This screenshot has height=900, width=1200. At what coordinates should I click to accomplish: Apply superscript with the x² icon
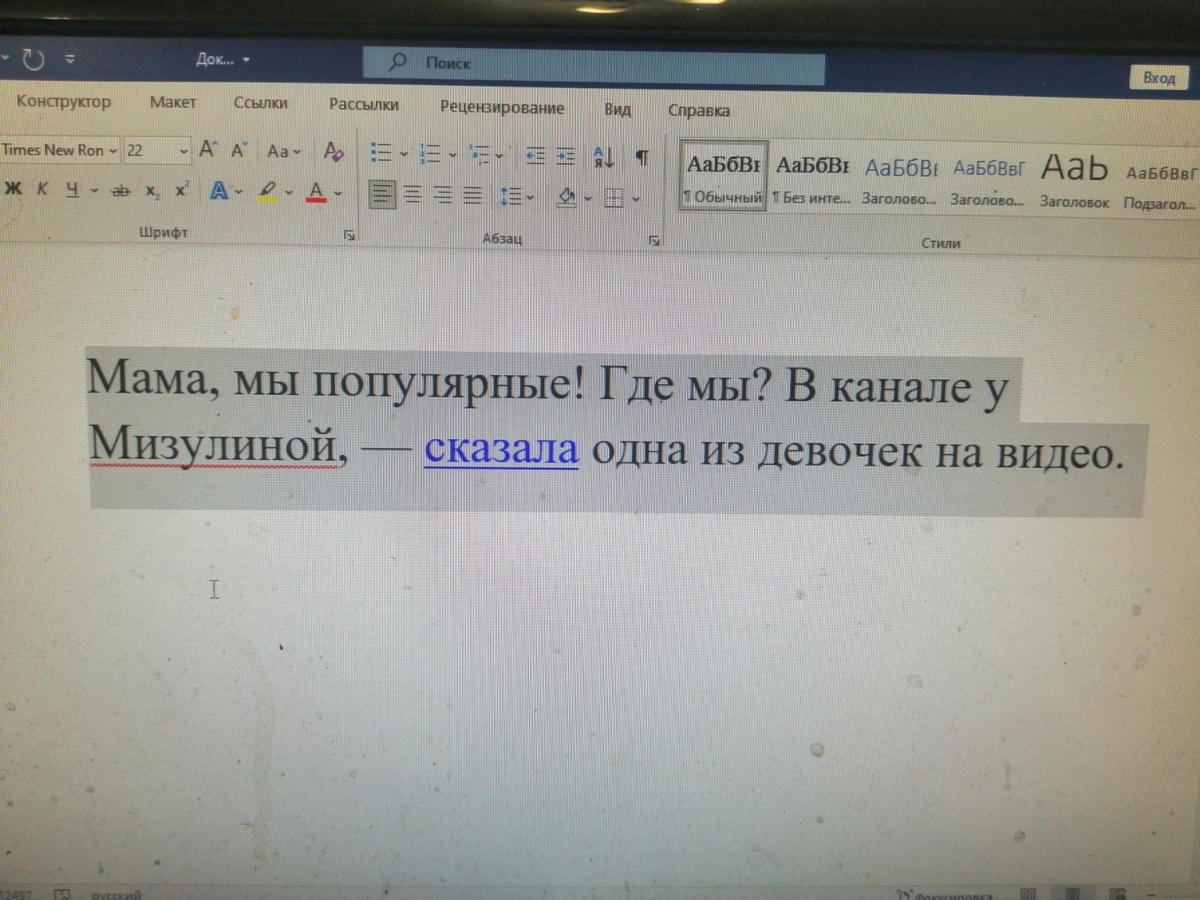[182, 190]
